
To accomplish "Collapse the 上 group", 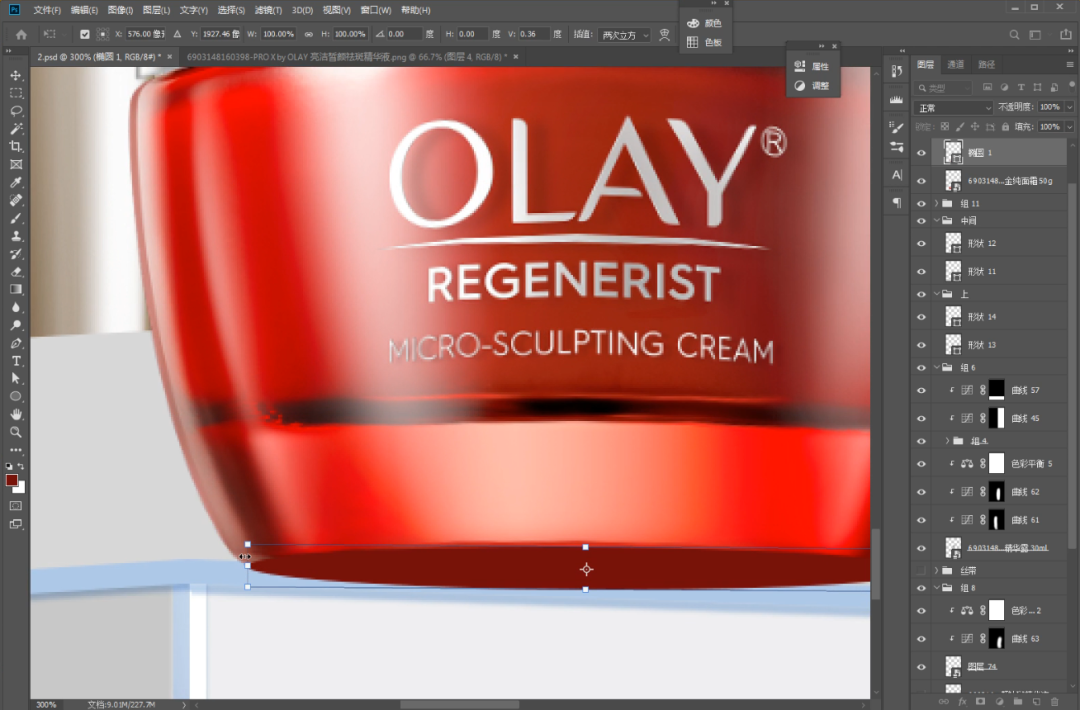I will click(937, 294).
